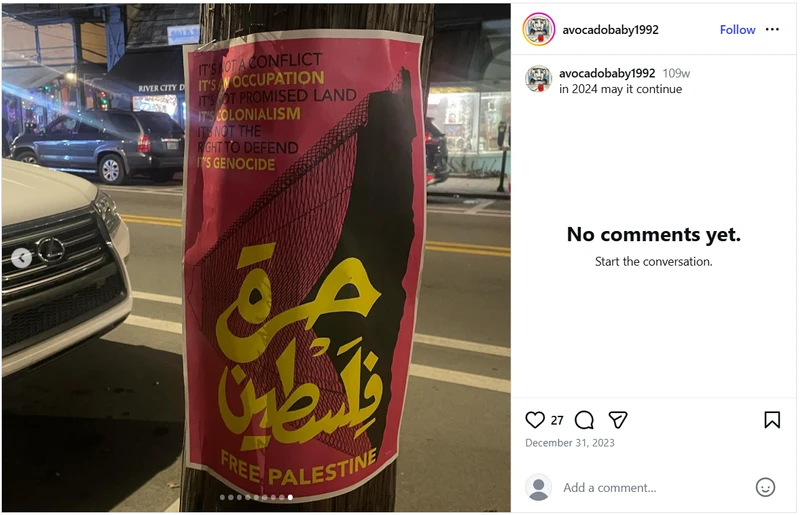The height and width of the screenshot is (515, 800).
Task: Click avocadobaby1992 header profile picture
Action: (x=538, y=29)
